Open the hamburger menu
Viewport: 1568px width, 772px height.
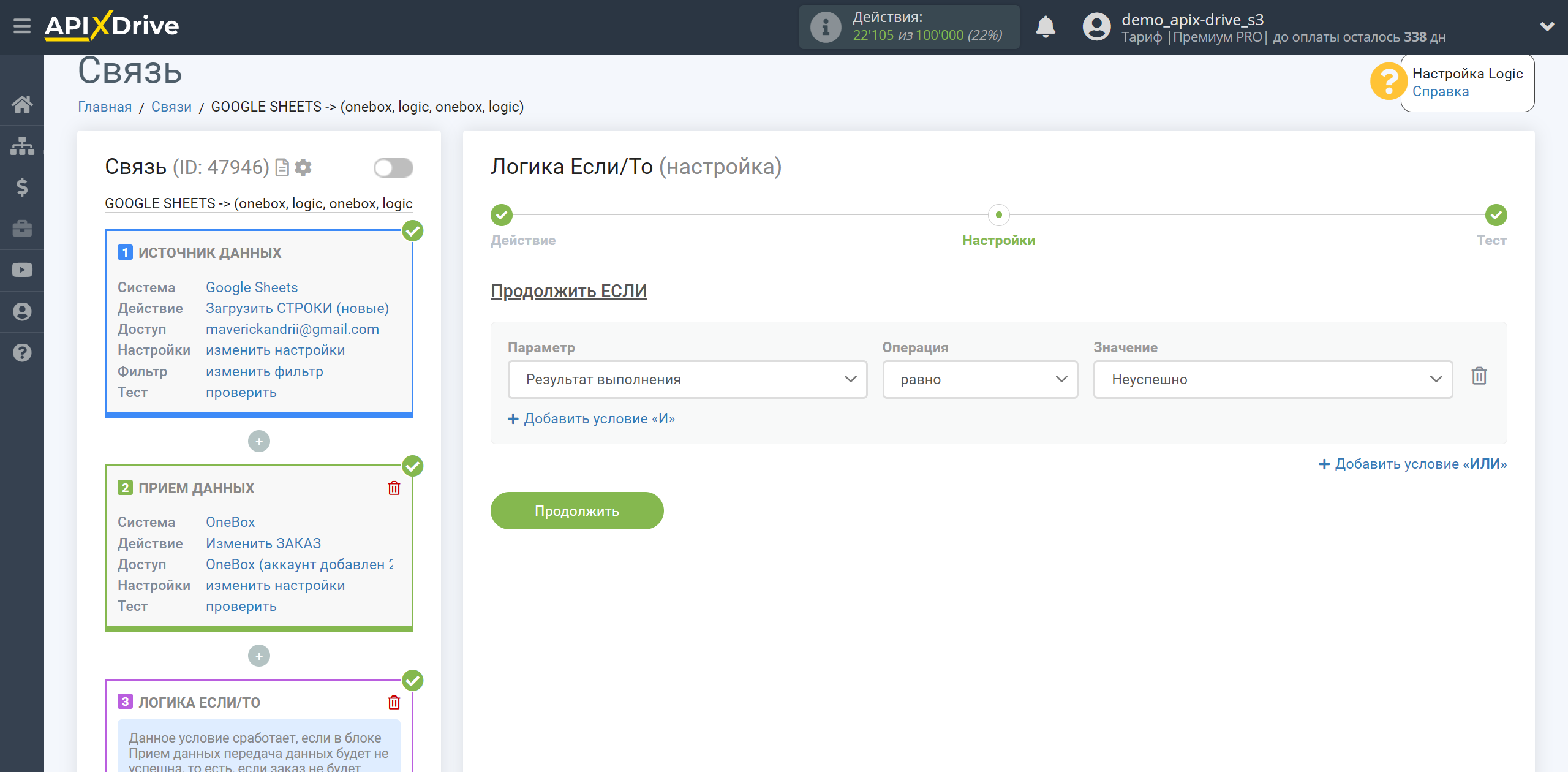(22, 26)
